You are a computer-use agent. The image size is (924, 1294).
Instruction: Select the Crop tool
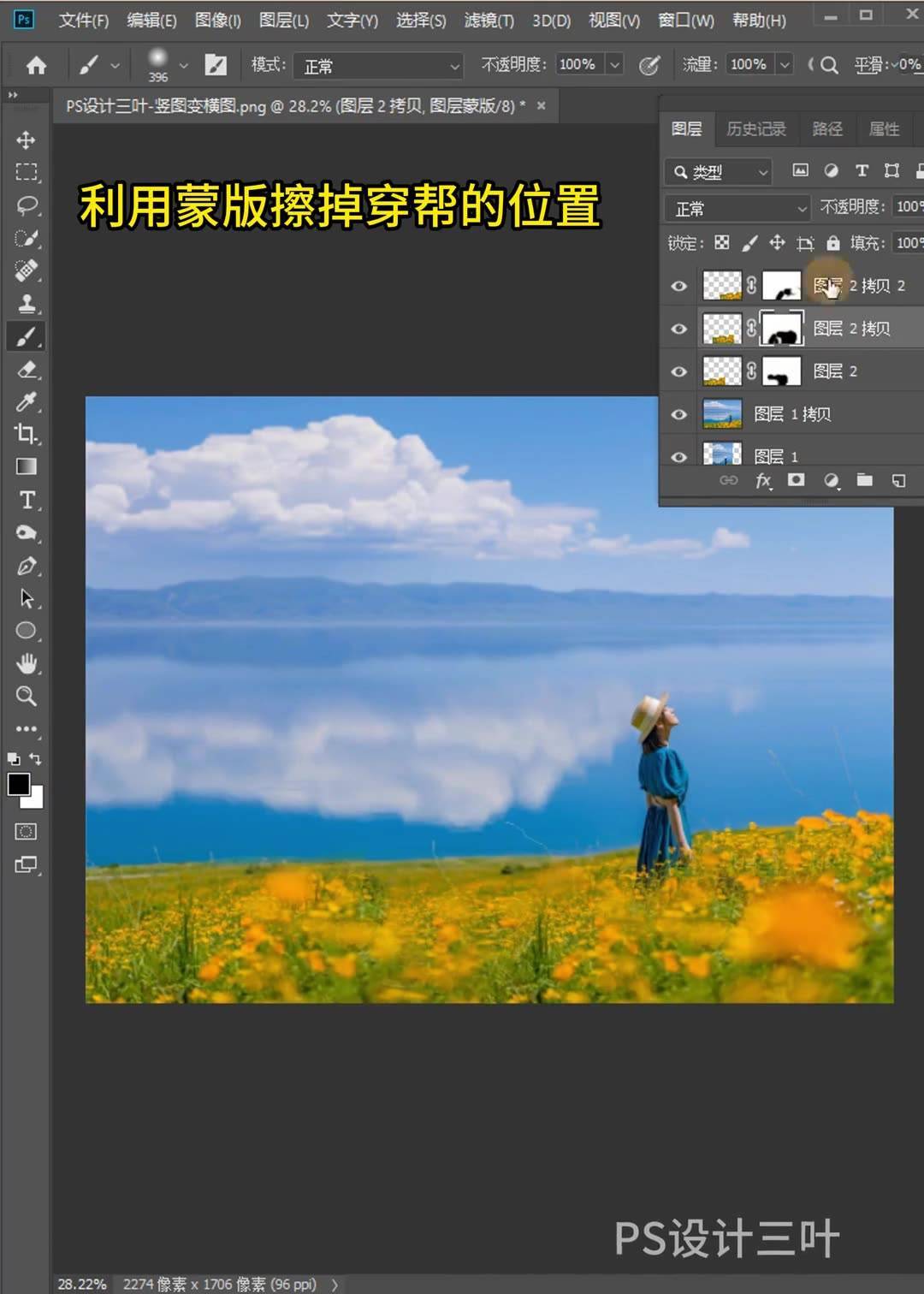pyautogui.click(x=27, y=435)
